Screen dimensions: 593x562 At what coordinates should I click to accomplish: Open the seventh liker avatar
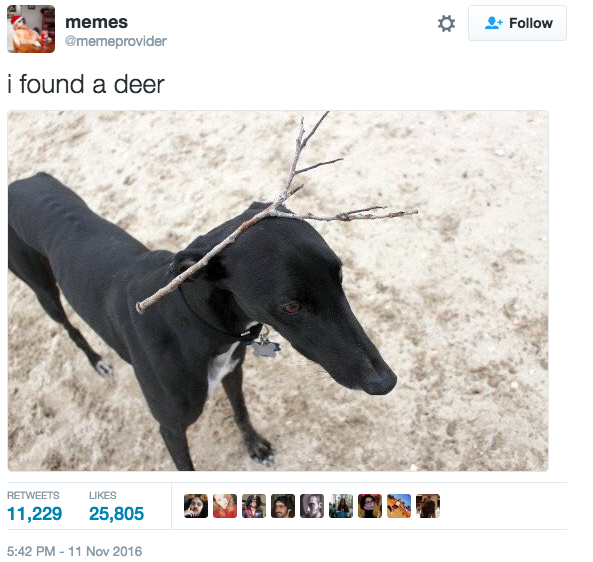coord(370,506)
